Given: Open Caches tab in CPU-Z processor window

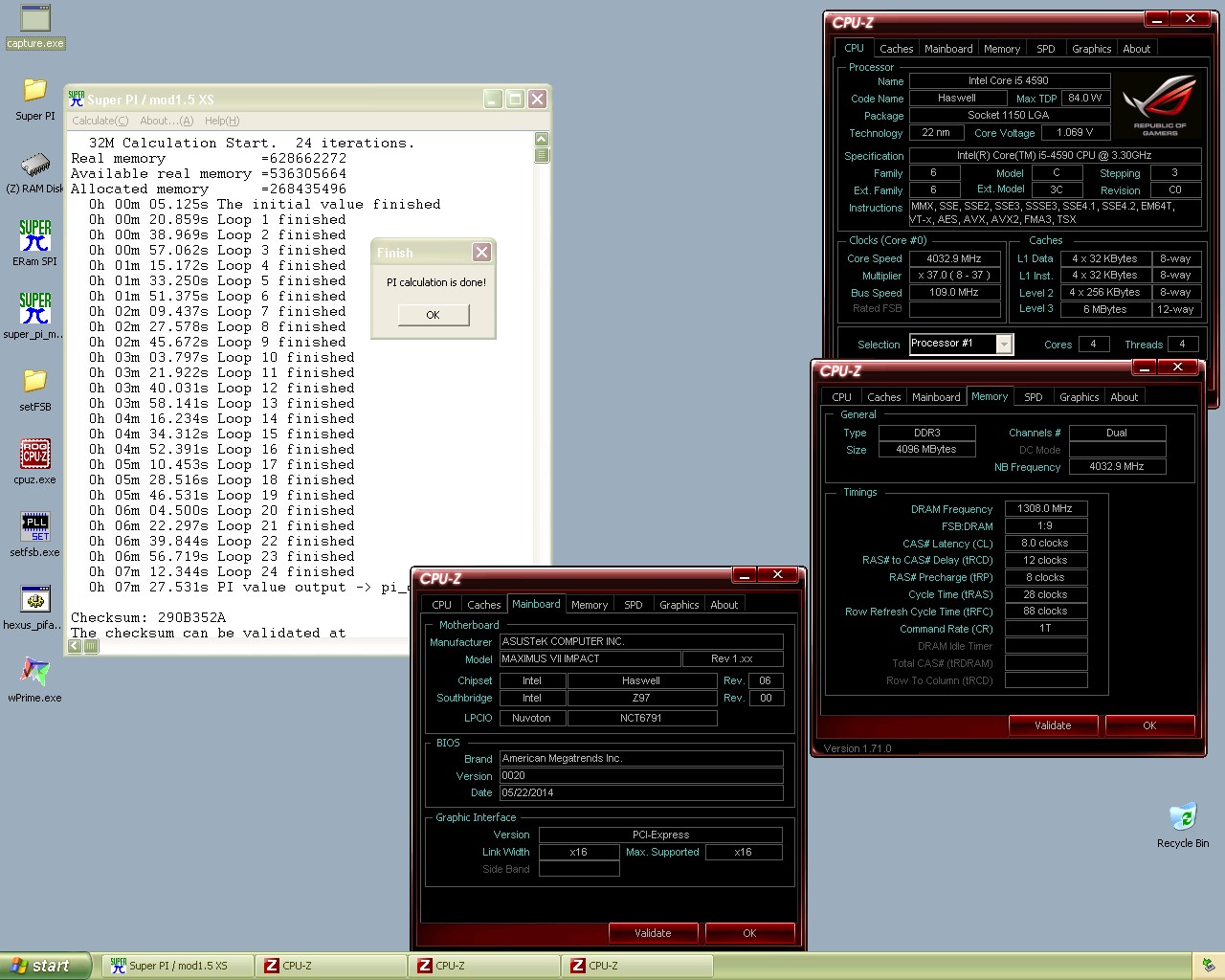Looking at the screenshot, I should point(897,49).
